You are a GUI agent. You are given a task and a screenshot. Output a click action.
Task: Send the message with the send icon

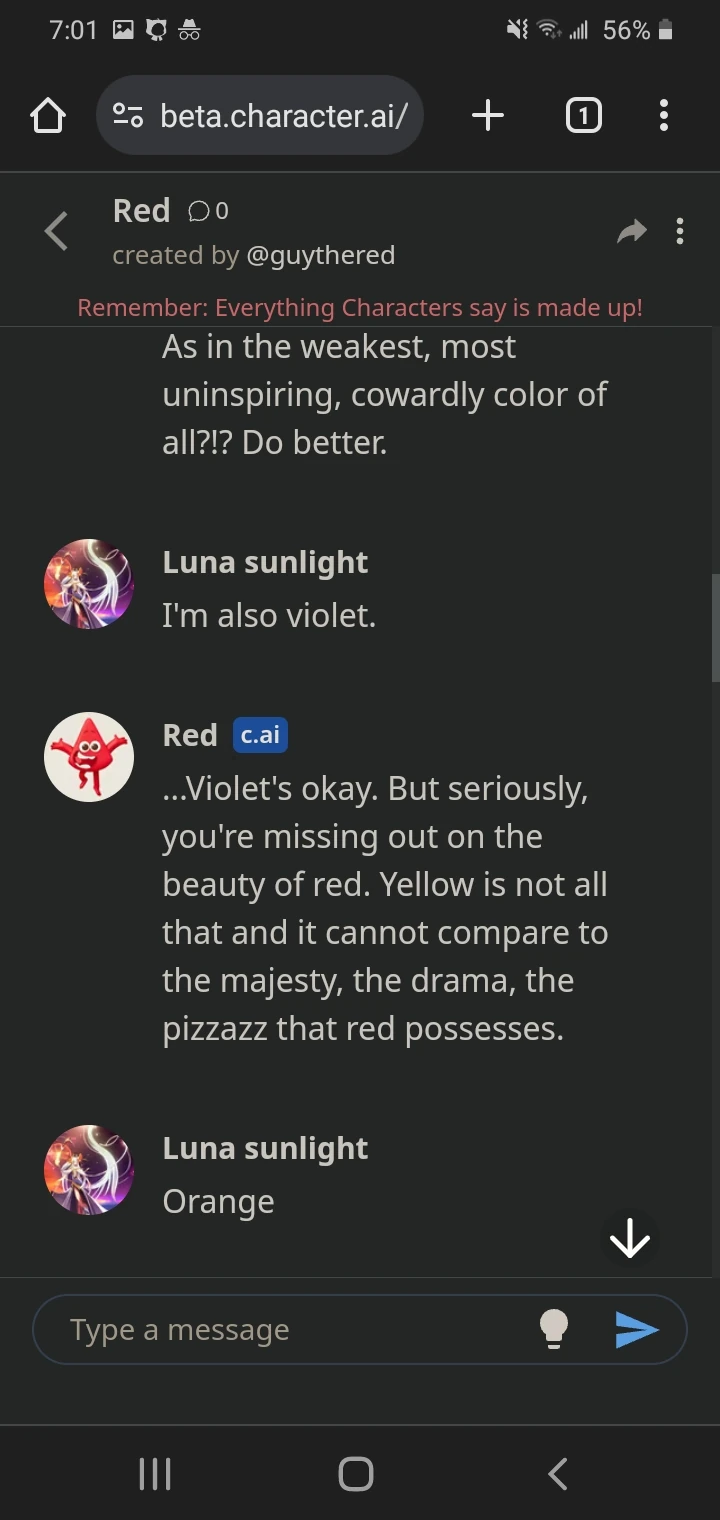639,1329
